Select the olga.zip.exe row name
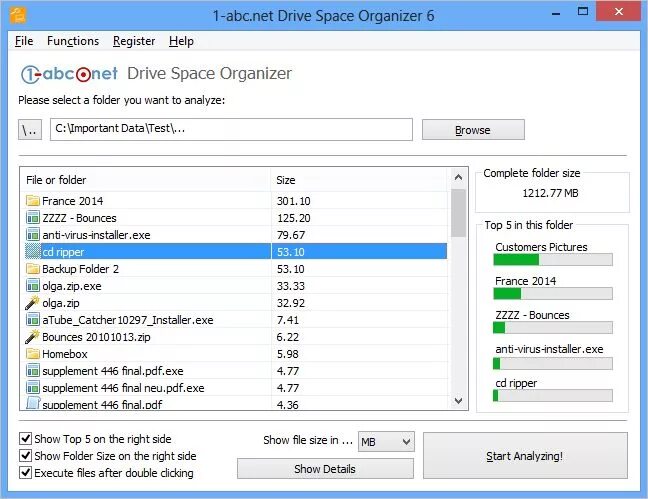Viewport: 648px width, 499px height. pos(72,286)
